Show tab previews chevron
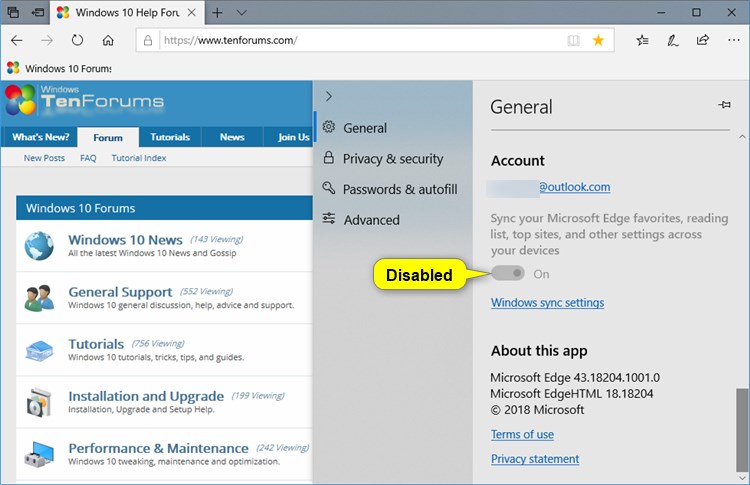Viewport: 750px width, 485px height. (x=242, y=12)
